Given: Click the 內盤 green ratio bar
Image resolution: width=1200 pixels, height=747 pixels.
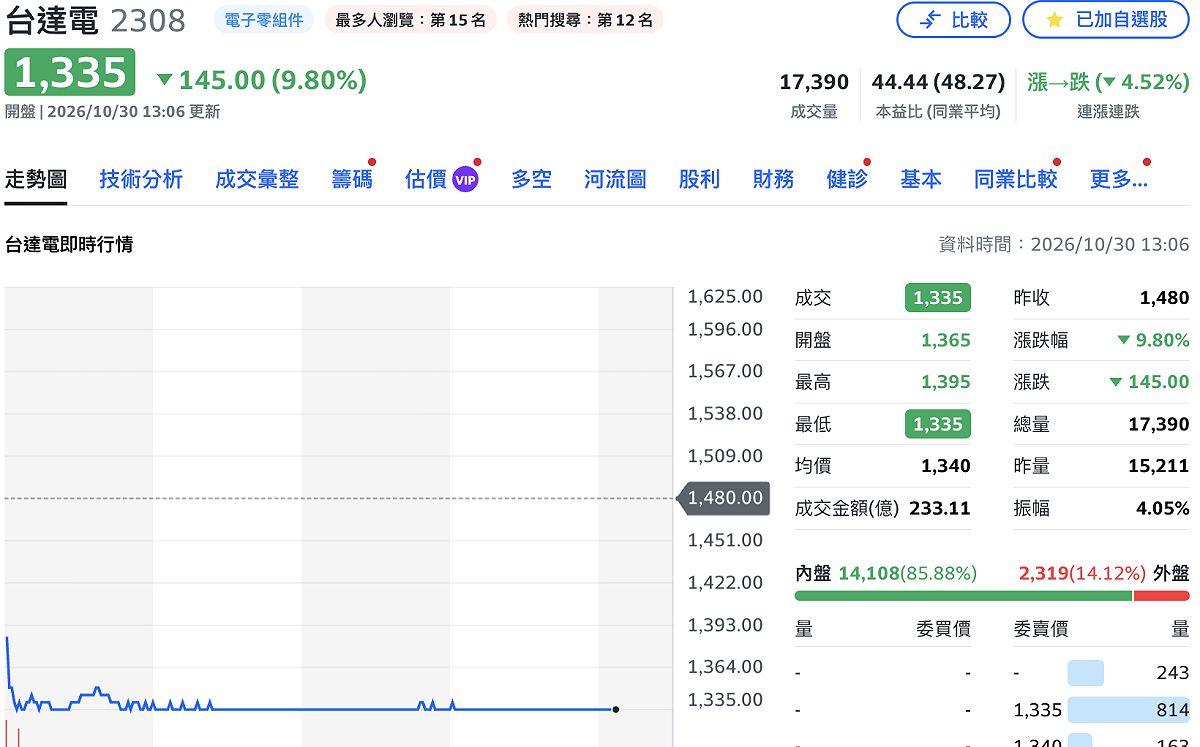Looking at the screenshot, I should pyautogui.click(x=963, y=596).
